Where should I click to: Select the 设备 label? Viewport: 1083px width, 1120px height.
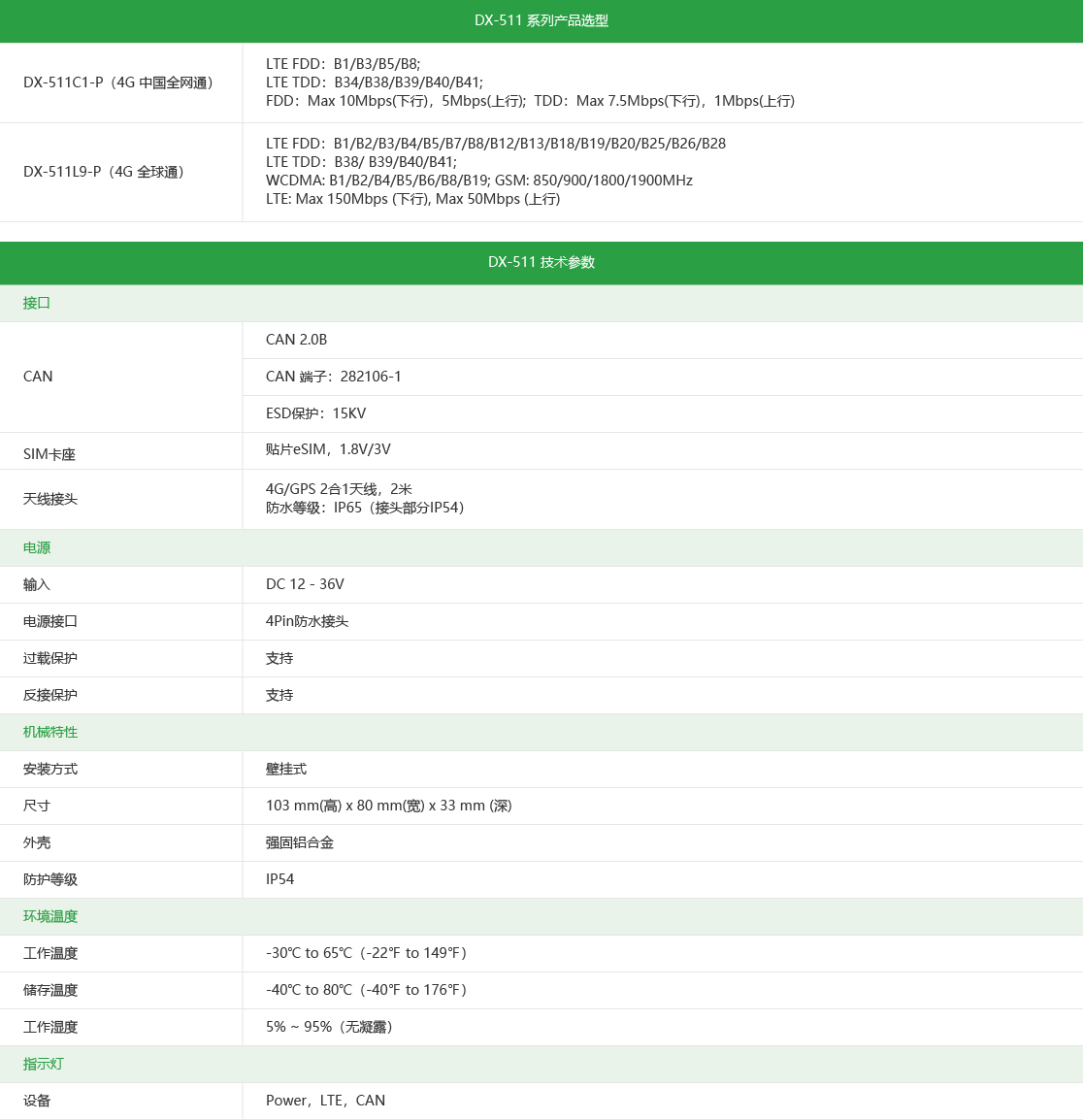(37, 1101)
